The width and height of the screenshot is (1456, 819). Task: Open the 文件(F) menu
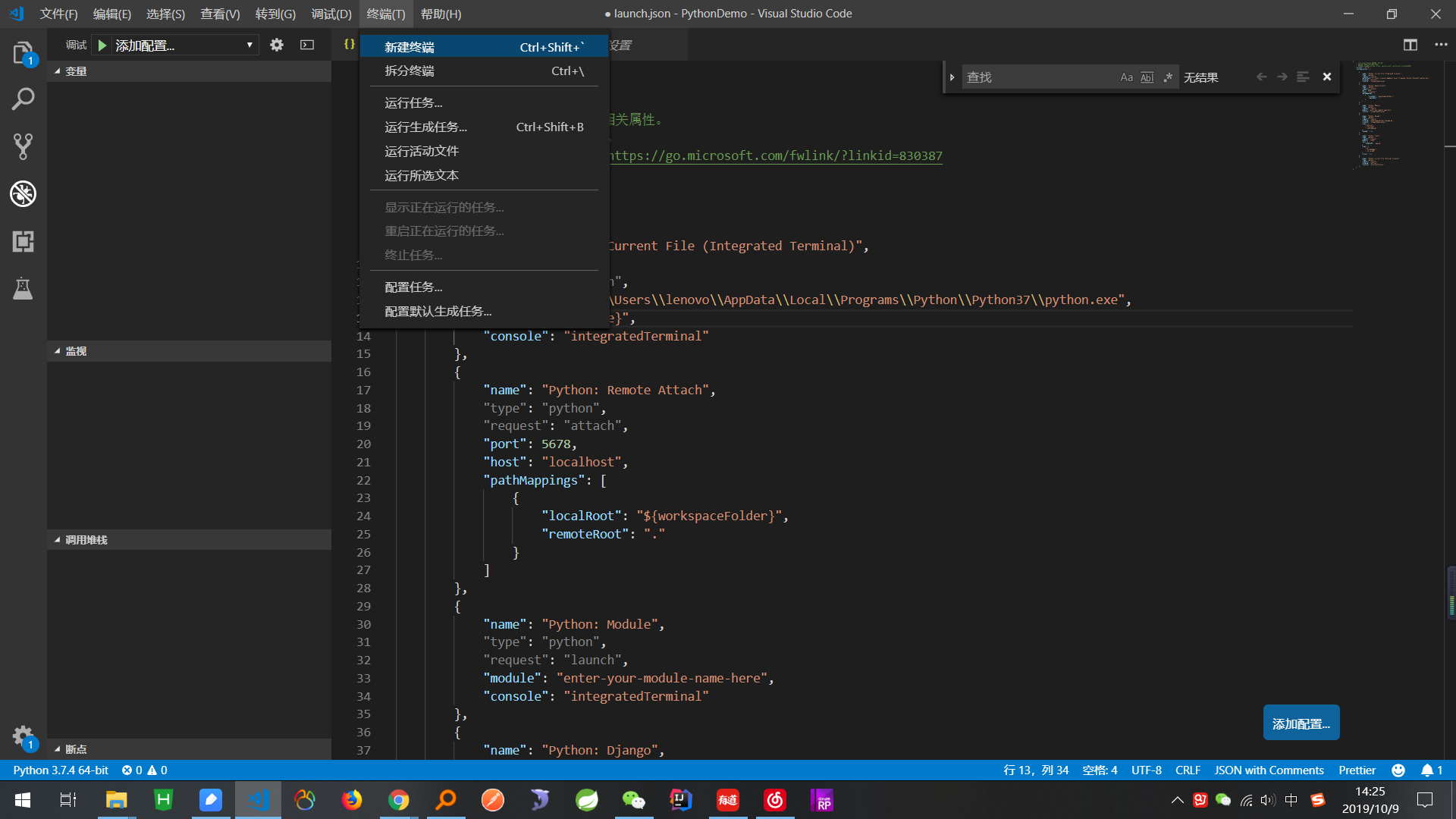(x=59, y=14)
